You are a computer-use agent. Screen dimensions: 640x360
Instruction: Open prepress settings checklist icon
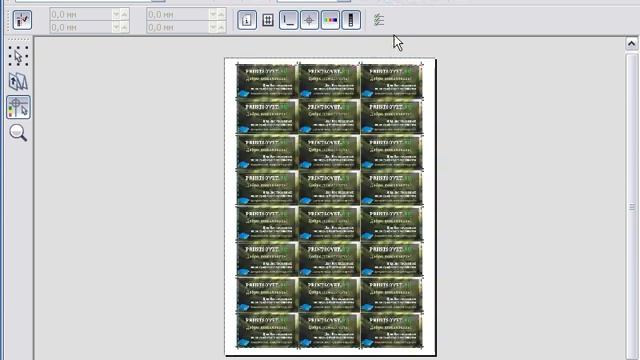(379, 20)
